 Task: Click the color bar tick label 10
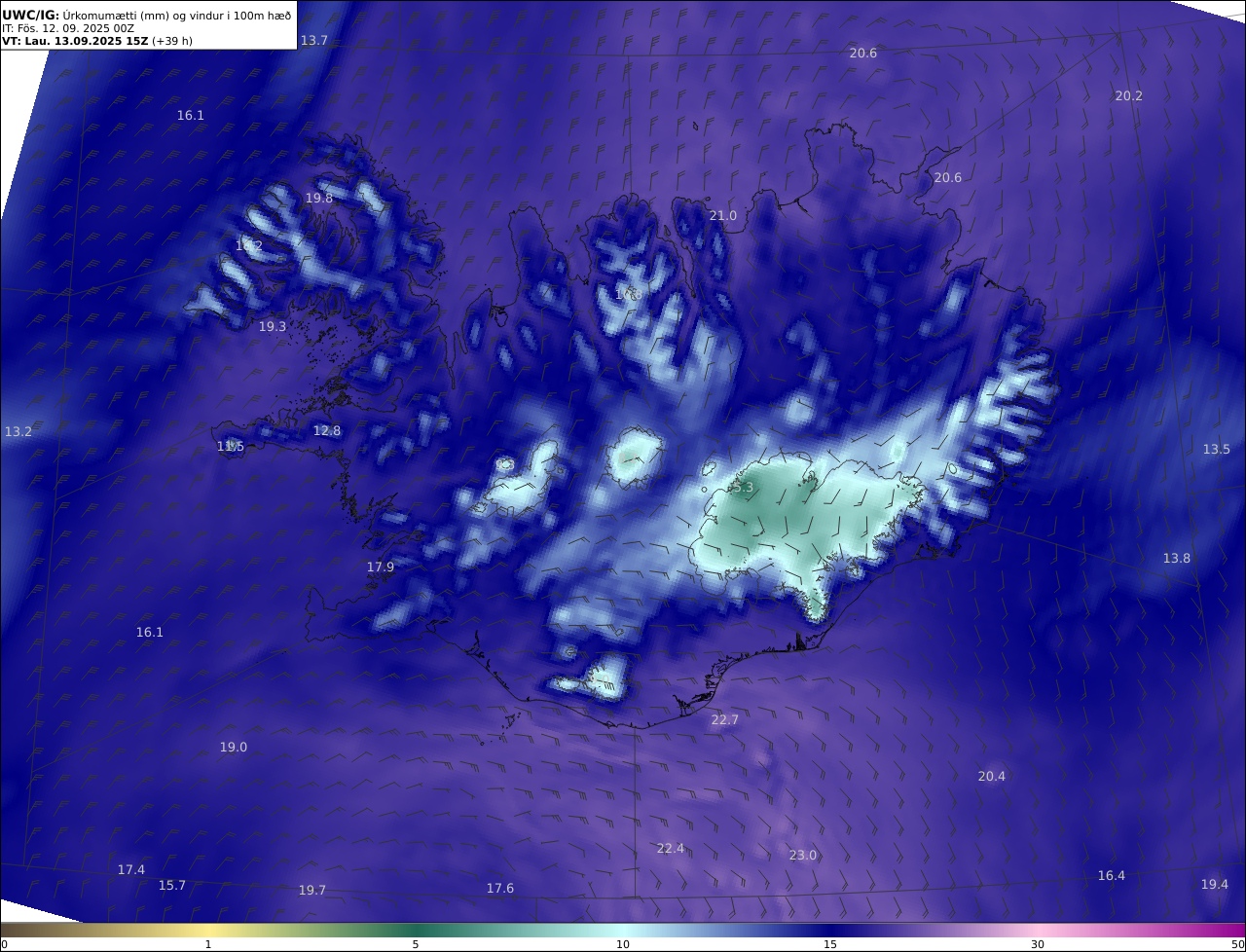coord(623,944)
